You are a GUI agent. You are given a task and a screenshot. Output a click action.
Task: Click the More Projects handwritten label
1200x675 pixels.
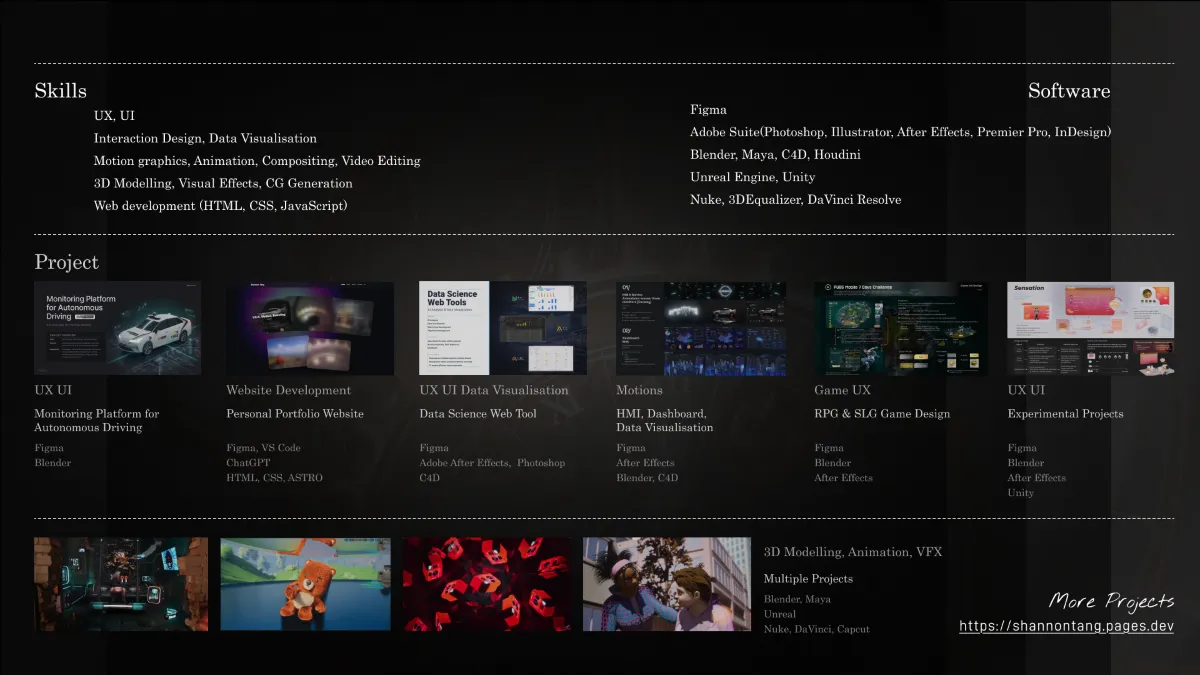coord(1111,601)
